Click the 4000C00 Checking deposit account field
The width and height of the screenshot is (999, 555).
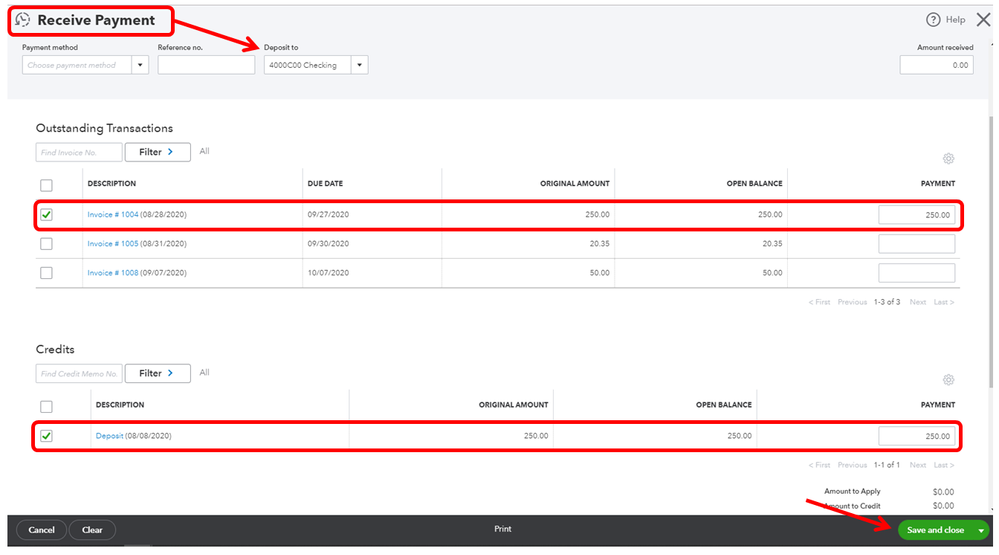[x=308, y=65]
